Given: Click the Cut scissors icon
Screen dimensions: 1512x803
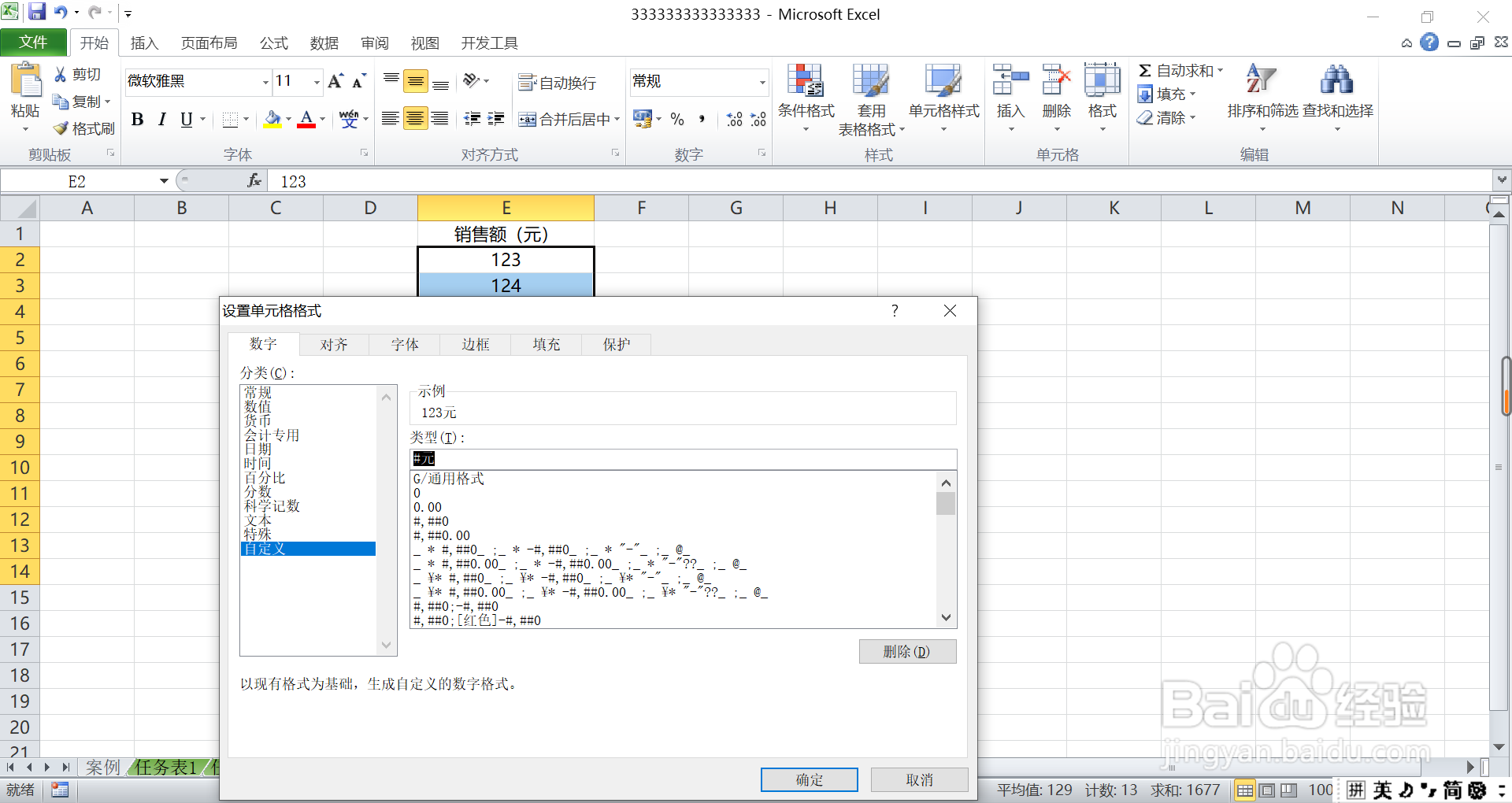Looking at the screenshot, I should [60, 74].
